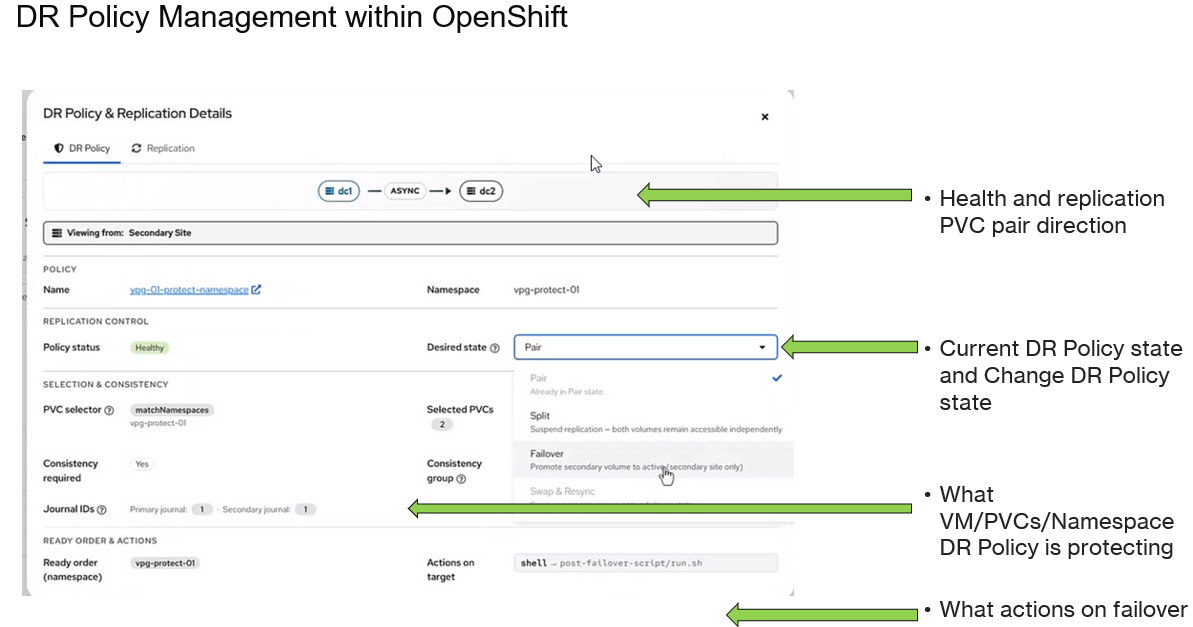The height and width of the screenshot is (627, 1193).
Task: Click external link icon next to policy name
Action: coord(256,289)
